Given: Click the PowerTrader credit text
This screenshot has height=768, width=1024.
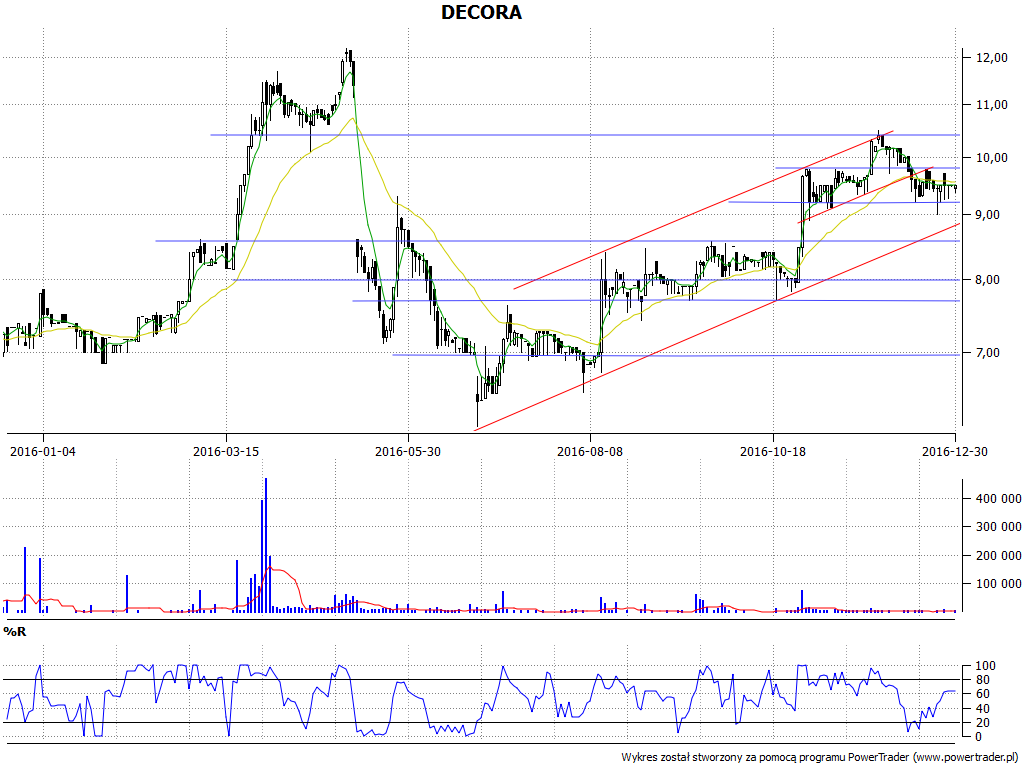Looking at the screenshot, I should pos(820,757).
